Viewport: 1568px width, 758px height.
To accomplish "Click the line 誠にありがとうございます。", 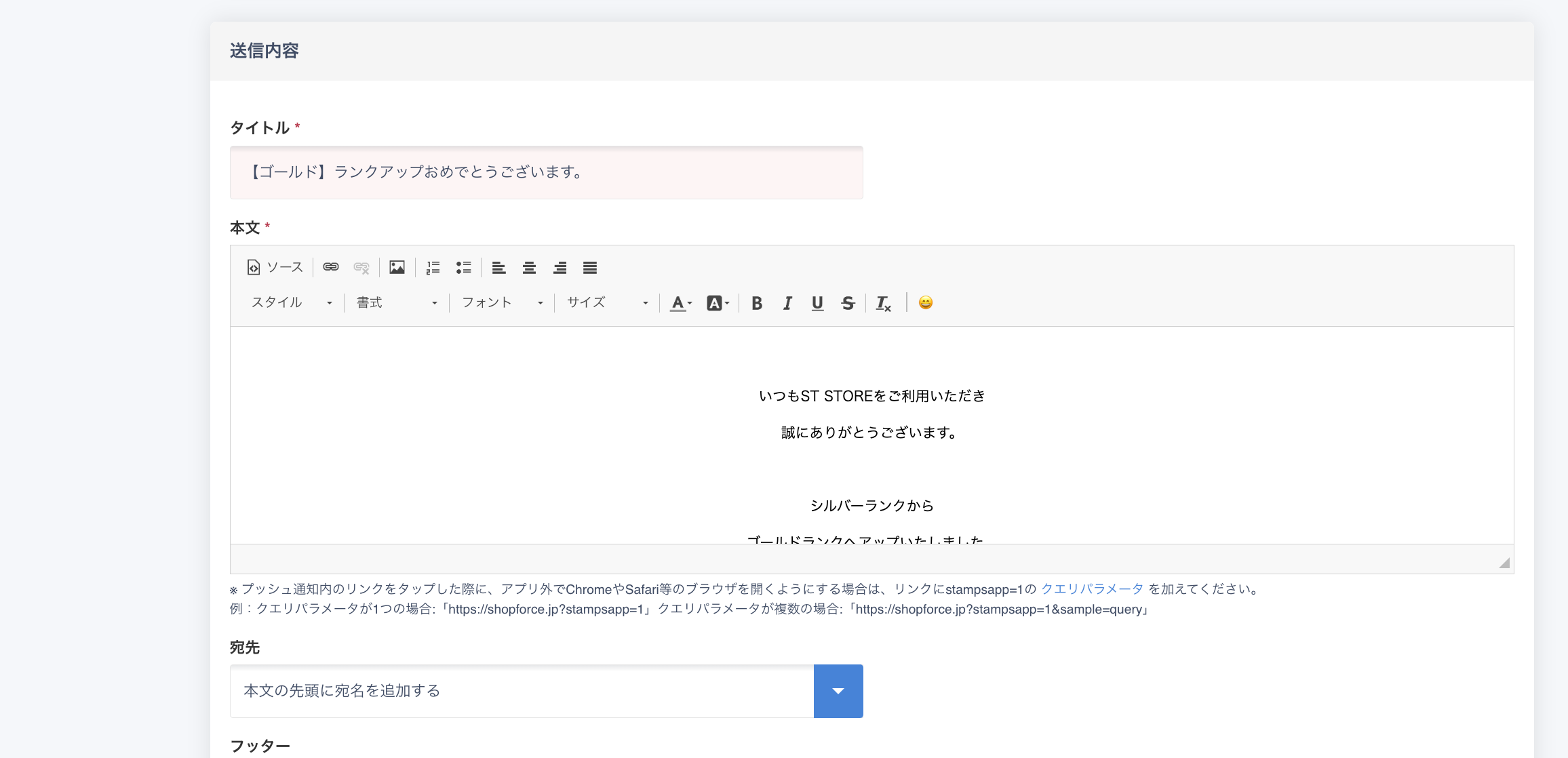I will point(871,433).
